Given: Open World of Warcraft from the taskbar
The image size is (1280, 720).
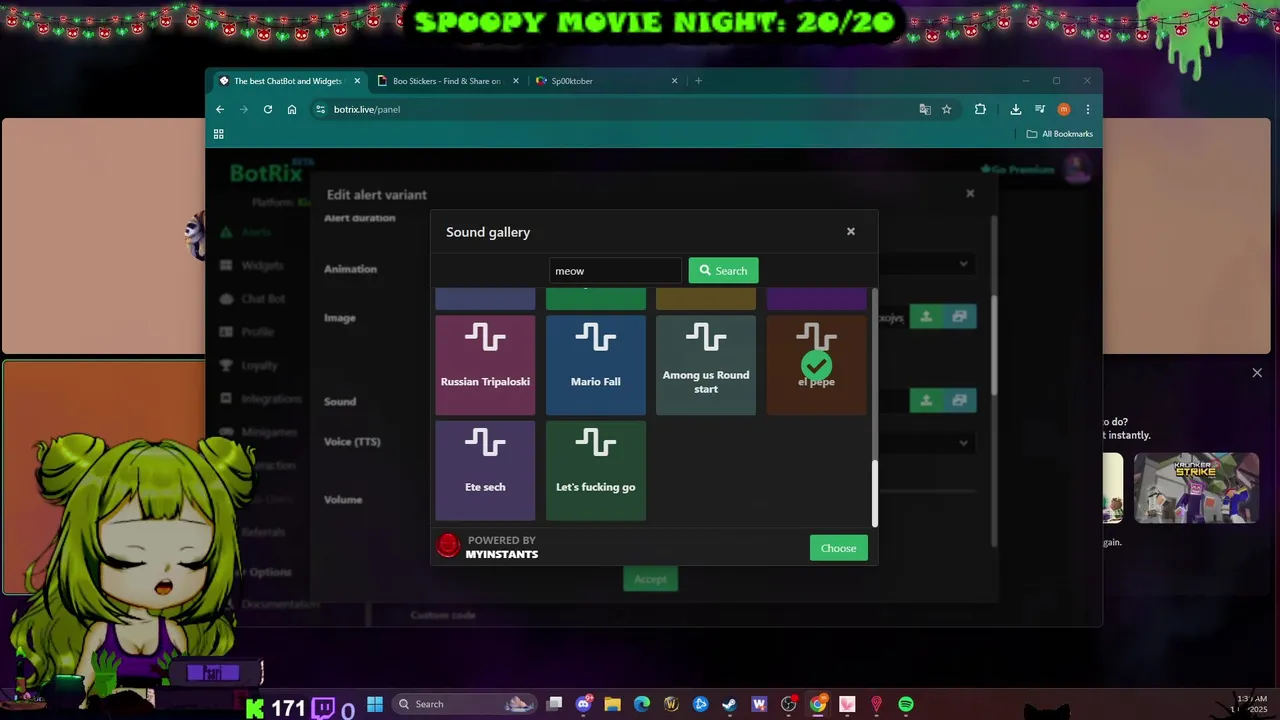Looking at the screenshot, I should pos(671,704).
